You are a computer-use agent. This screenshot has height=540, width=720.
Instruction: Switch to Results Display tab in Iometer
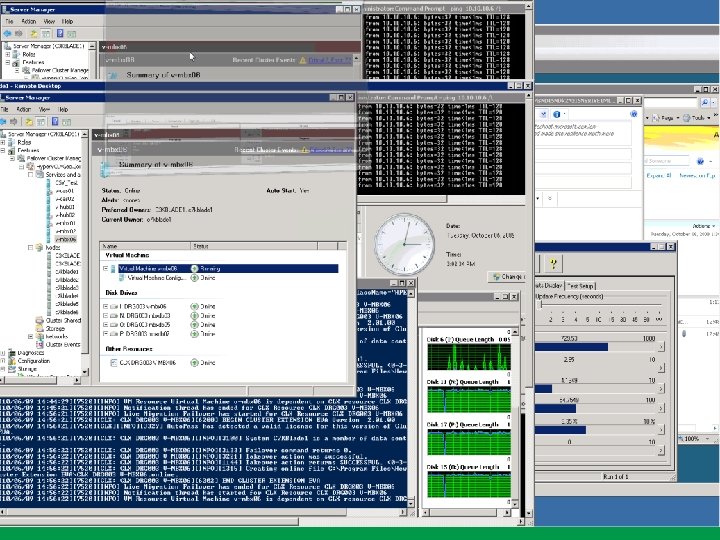coord(549,286)
